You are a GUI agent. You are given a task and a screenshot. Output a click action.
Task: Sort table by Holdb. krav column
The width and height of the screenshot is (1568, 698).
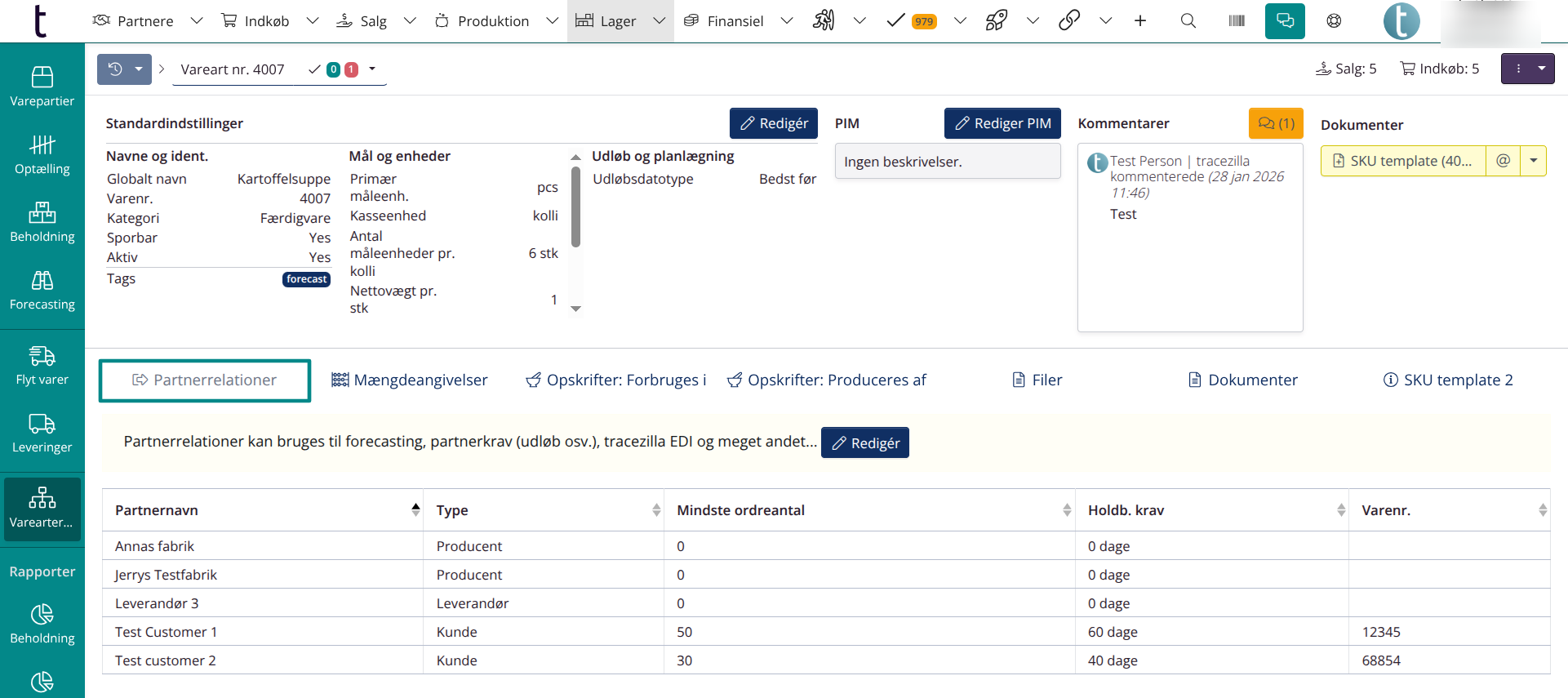coord(1340,510)
